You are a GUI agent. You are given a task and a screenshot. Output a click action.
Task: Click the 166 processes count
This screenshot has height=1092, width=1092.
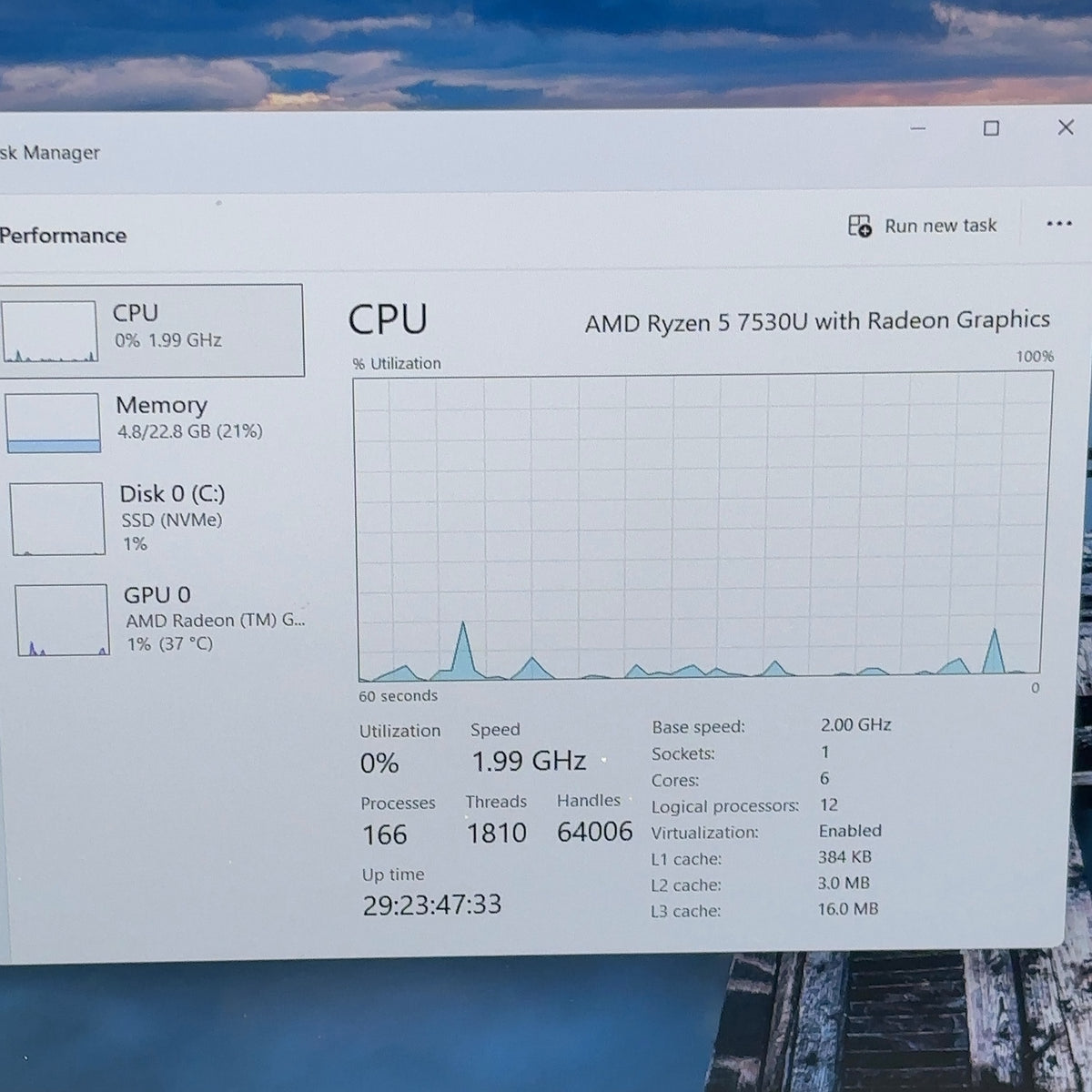[x=385, y=834]
